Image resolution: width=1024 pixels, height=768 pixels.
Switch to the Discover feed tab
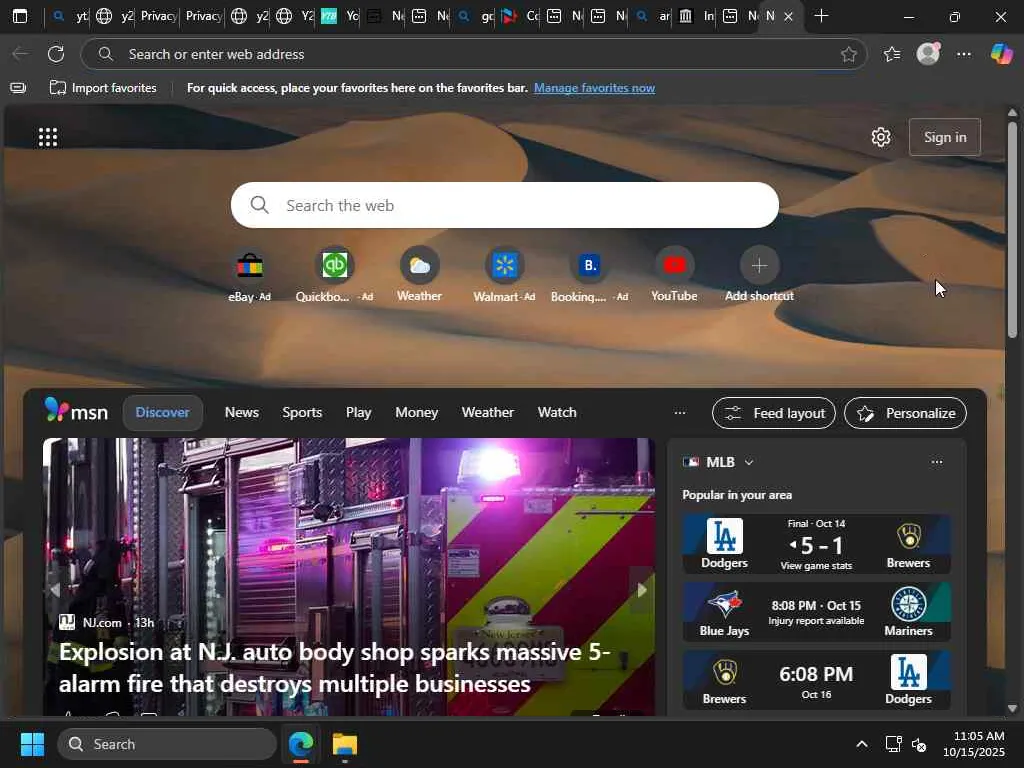[x=163, y=413]
